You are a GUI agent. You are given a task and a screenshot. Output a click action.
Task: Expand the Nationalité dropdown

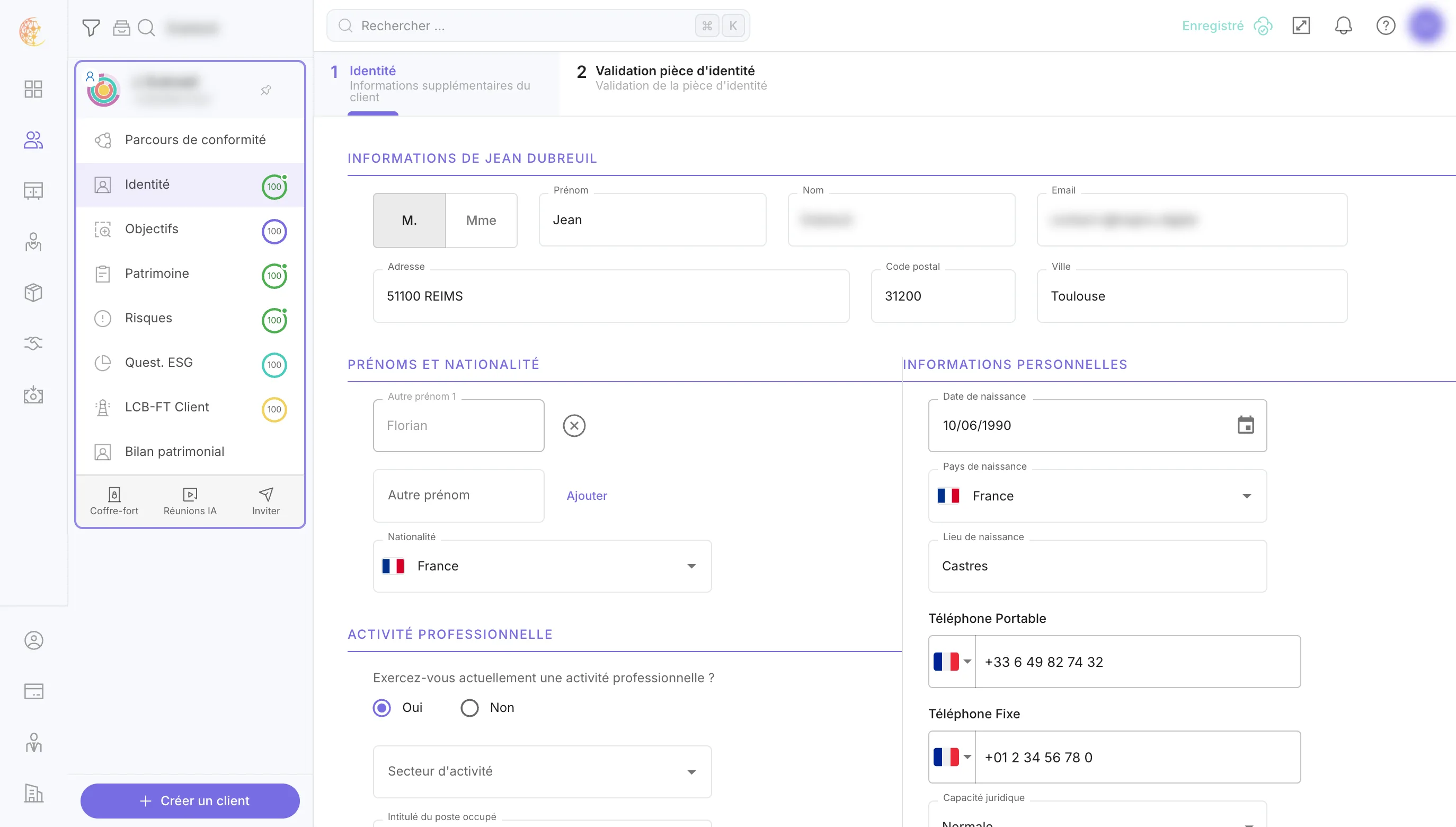542,566
